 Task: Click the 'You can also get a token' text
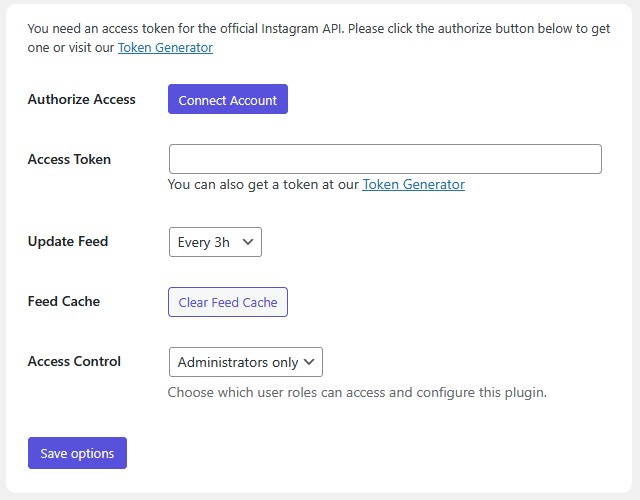point(262,184)
